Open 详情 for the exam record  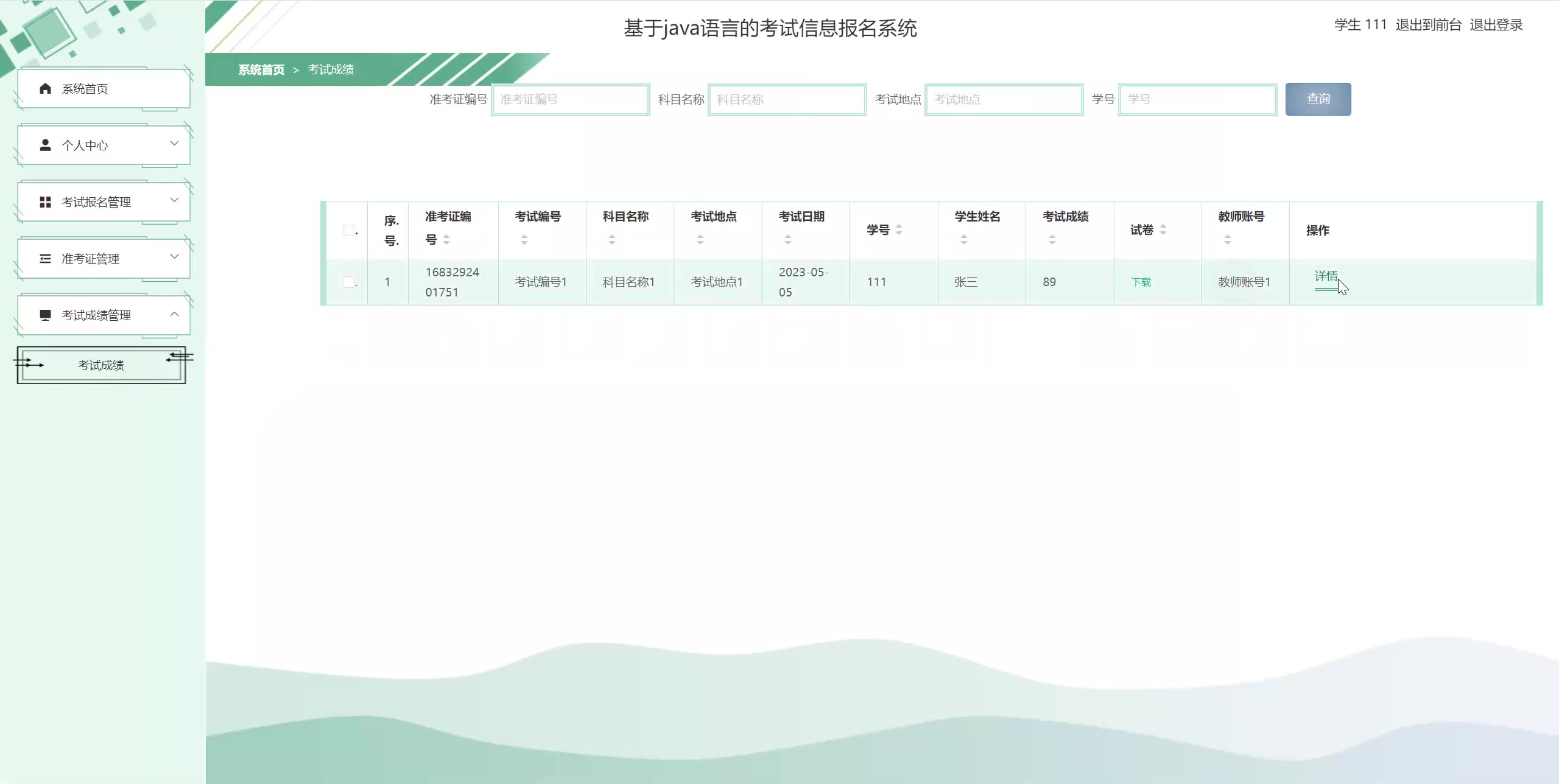click(x=1326, y=277)
